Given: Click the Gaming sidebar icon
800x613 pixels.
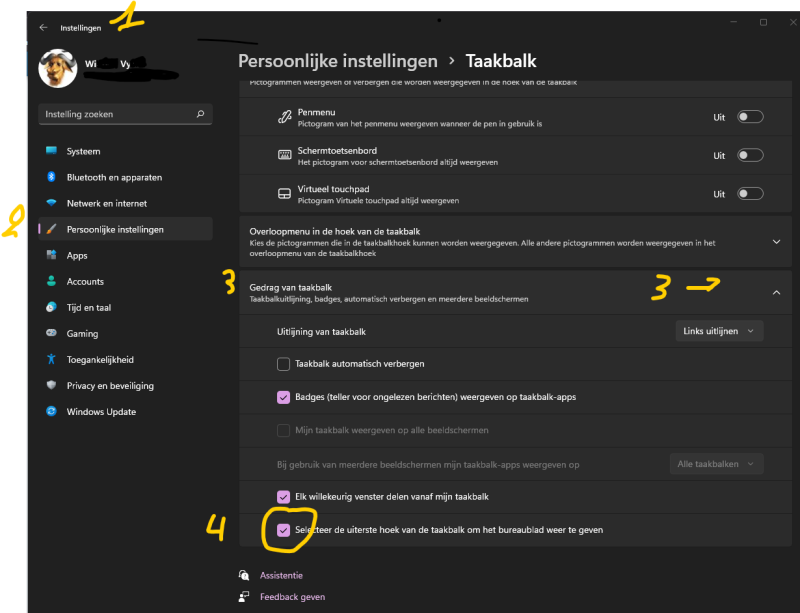Looking at the screenshot, I should click(x=52, y=334).
